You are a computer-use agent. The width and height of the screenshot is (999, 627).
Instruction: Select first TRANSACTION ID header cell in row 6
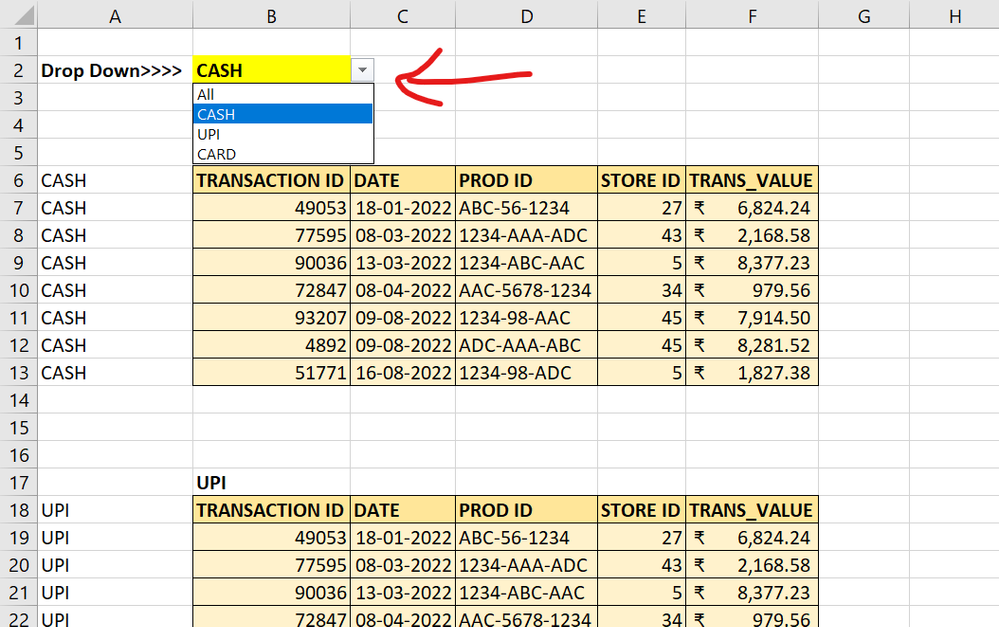271,180
